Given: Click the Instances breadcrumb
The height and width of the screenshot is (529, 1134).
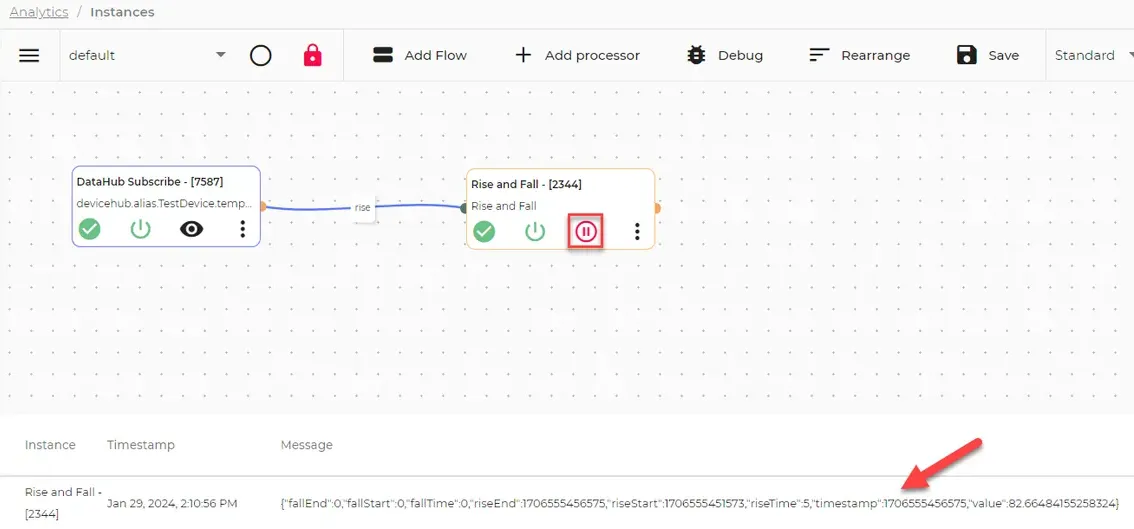Looking at the screenshot, I should [122, 12].
